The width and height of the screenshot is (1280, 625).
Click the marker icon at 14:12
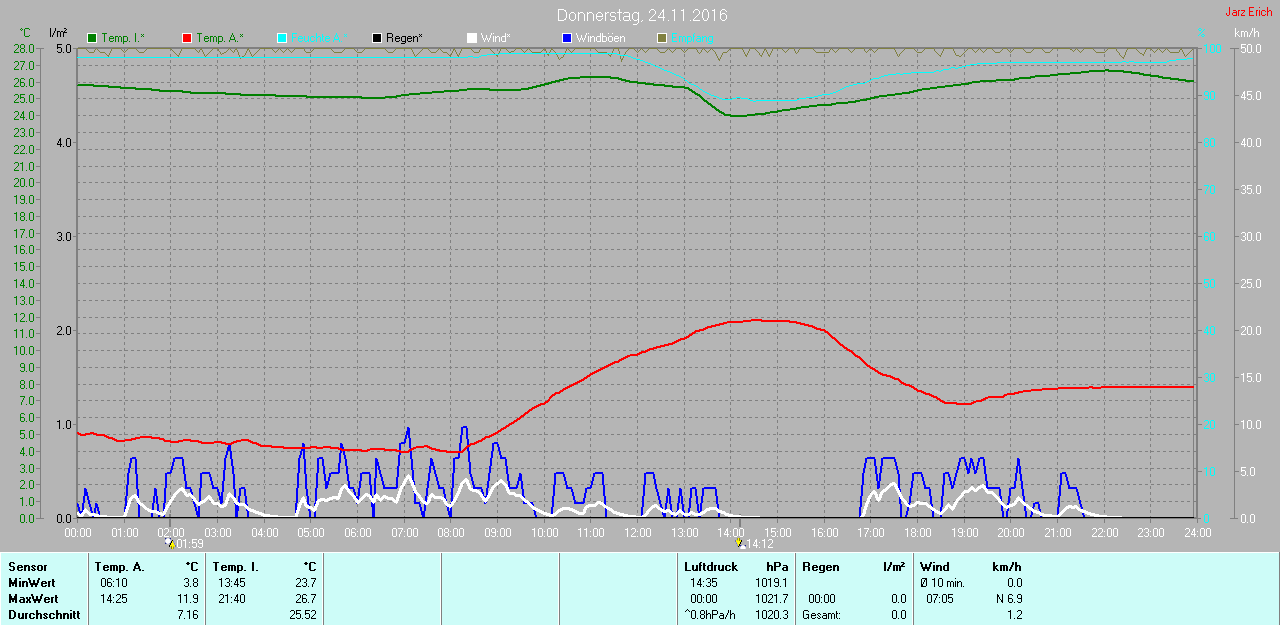click(x=740, y=544)
